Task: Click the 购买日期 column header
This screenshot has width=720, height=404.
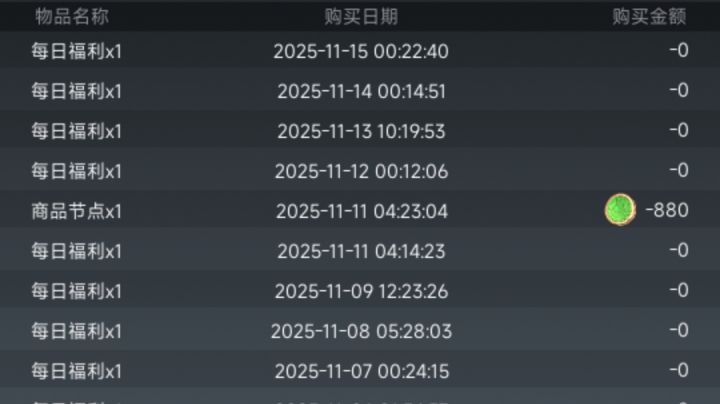Action: [361, 16]
